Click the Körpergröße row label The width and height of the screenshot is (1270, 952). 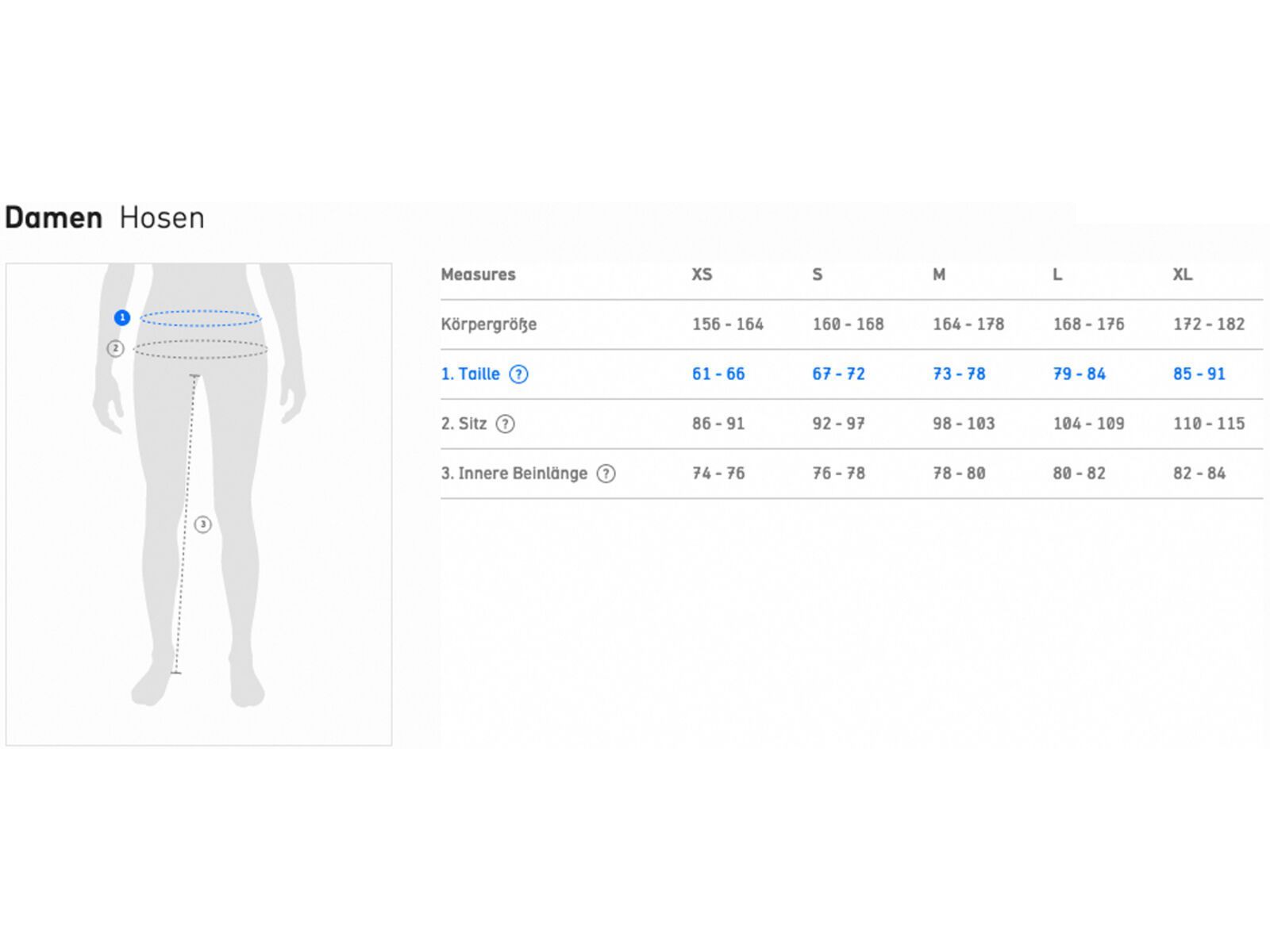pyautogui.click(x=489, y=324)
